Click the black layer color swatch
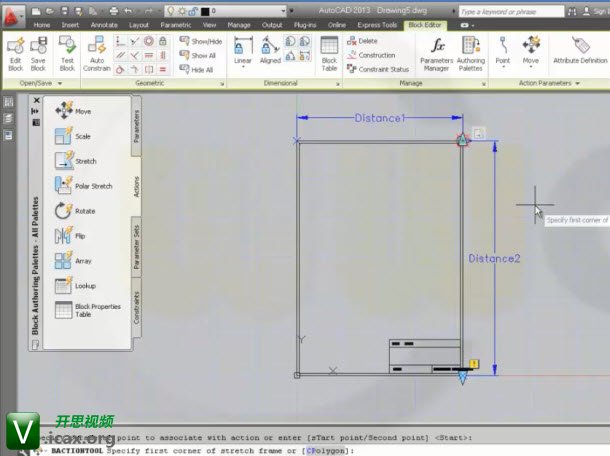Viewport: 610px width, 456px height. tap(205, 12)
